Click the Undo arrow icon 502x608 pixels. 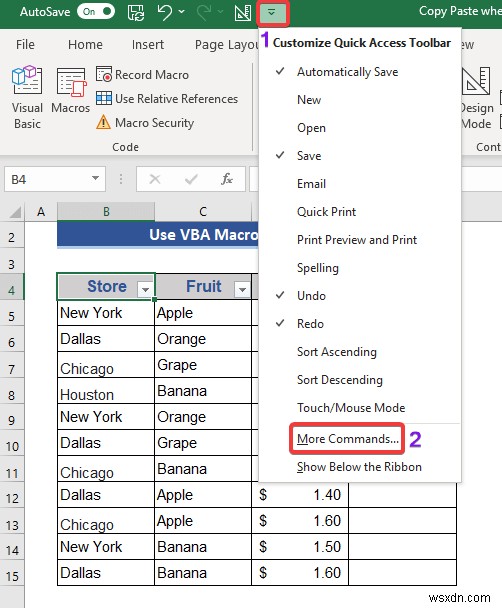coord(165,12)
